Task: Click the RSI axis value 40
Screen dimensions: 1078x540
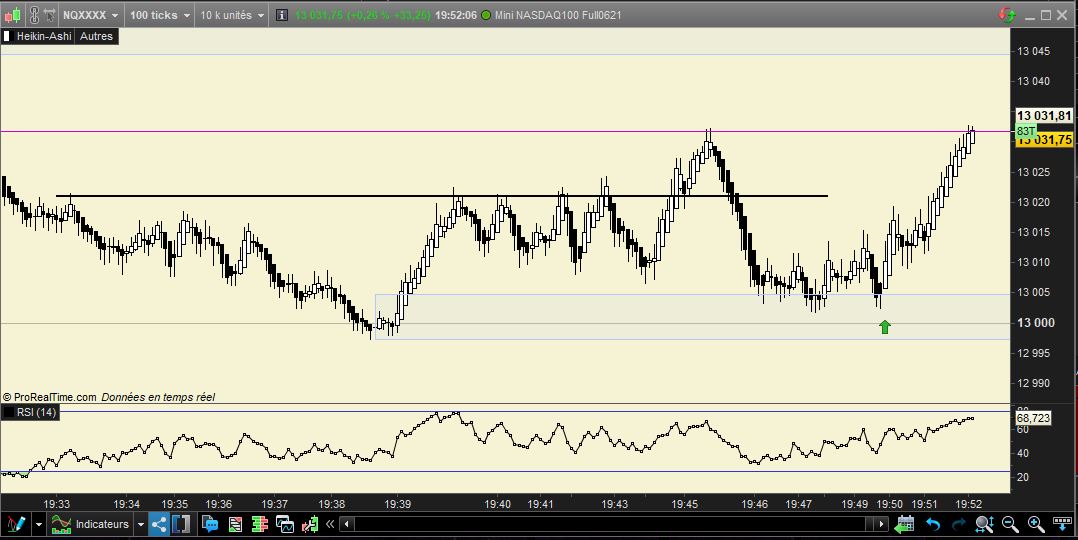Action: (1022, 453)
